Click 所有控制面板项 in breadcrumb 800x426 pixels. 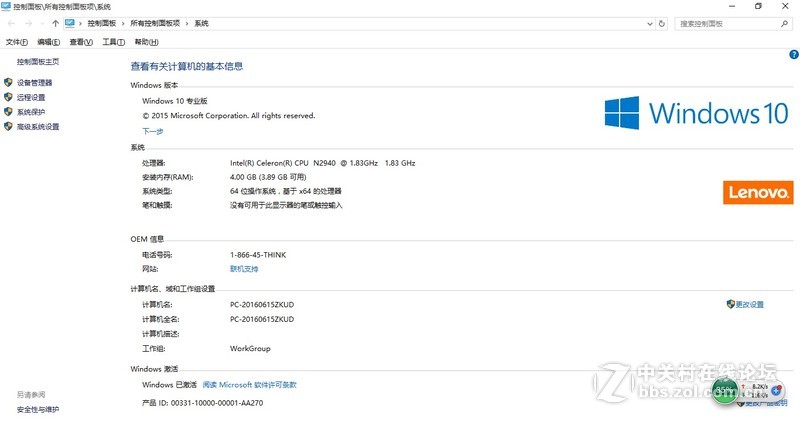pyautogui.click(x=155, y=23)
